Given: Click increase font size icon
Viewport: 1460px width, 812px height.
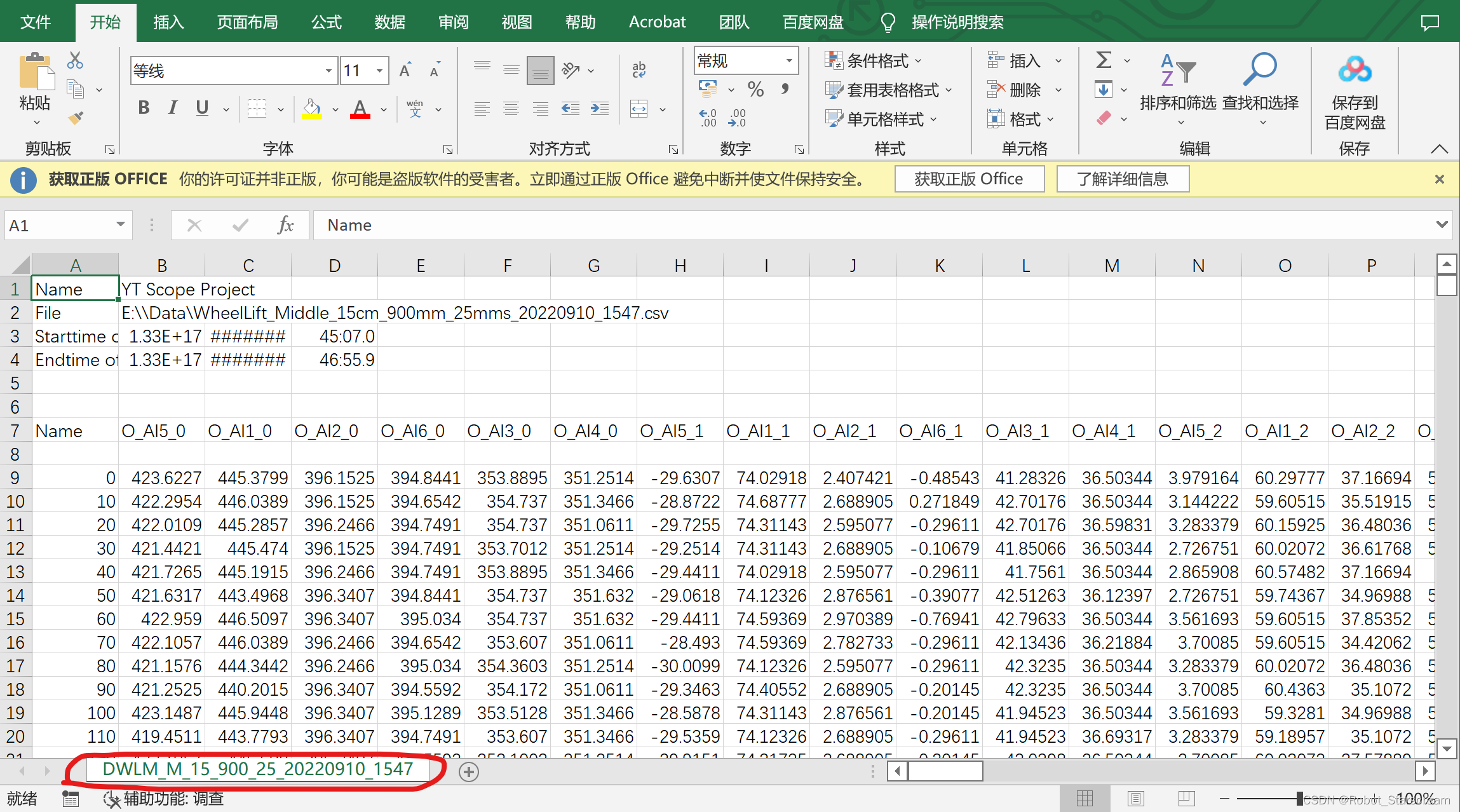Looking at the screenshot, I should [405, 71].
